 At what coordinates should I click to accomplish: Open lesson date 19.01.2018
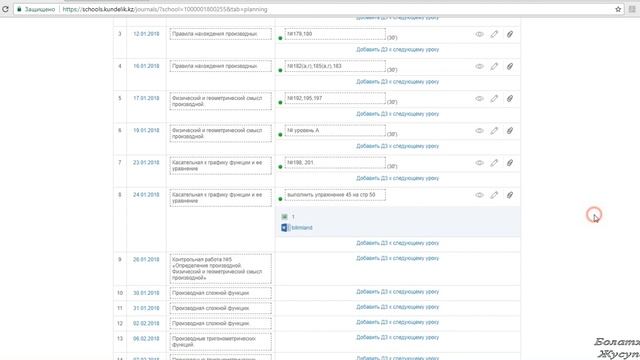point(146,131)
